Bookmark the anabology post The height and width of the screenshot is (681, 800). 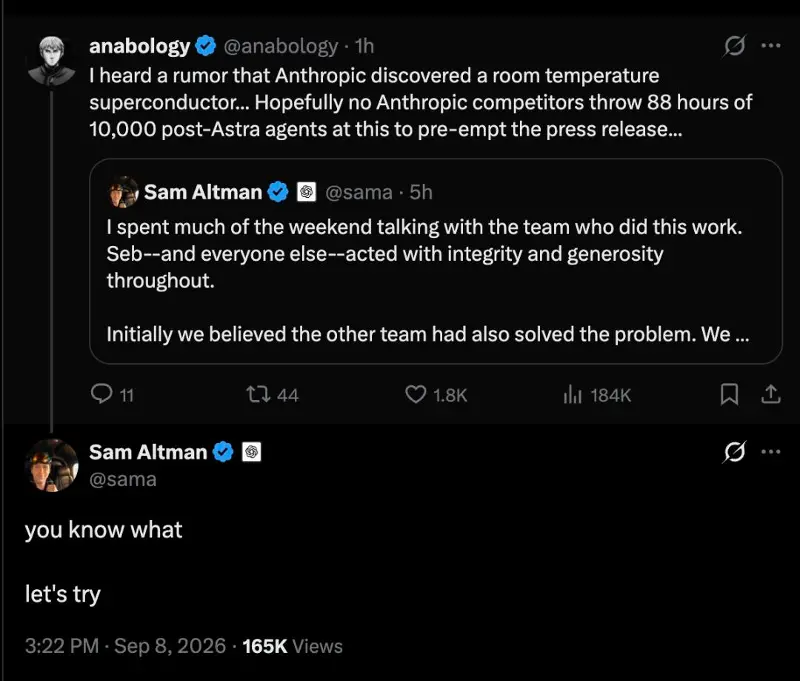pos(729,394)
